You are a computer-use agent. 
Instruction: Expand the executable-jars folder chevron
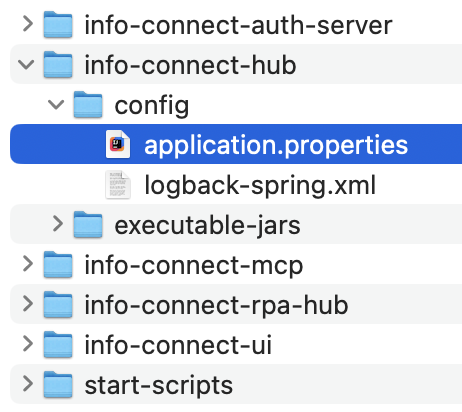click(58, 224)
